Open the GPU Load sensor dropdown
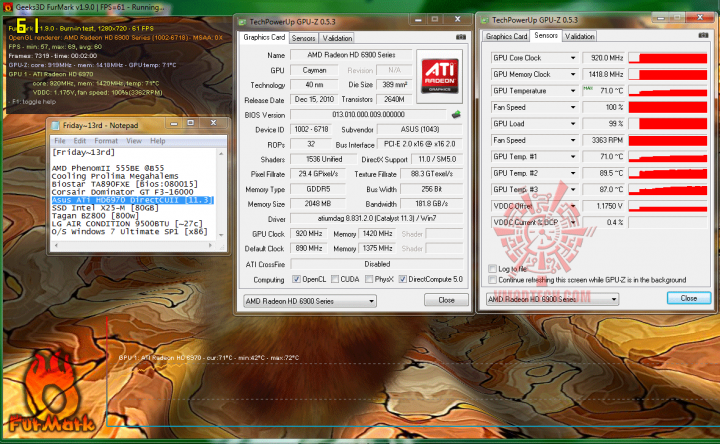Image resolution: width=720 pixels, height=444 pixels. click(573, 124)
